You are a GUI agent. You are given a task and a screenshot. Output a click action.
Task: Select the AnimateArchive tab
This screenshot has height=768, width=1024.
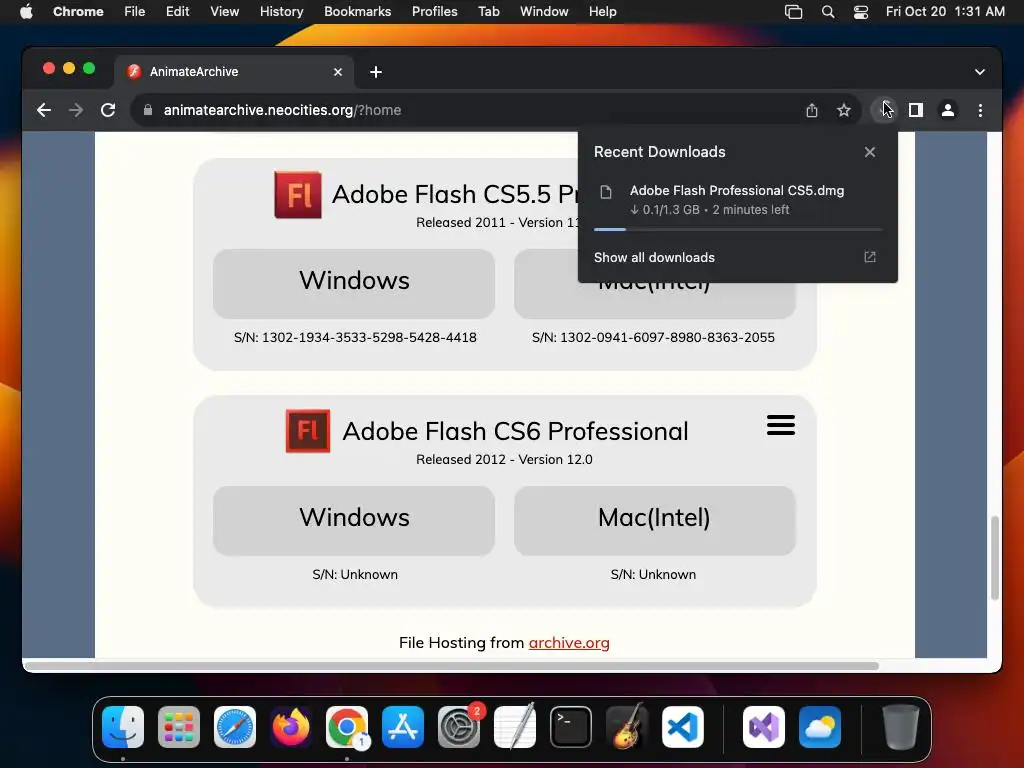click(234, 72)
